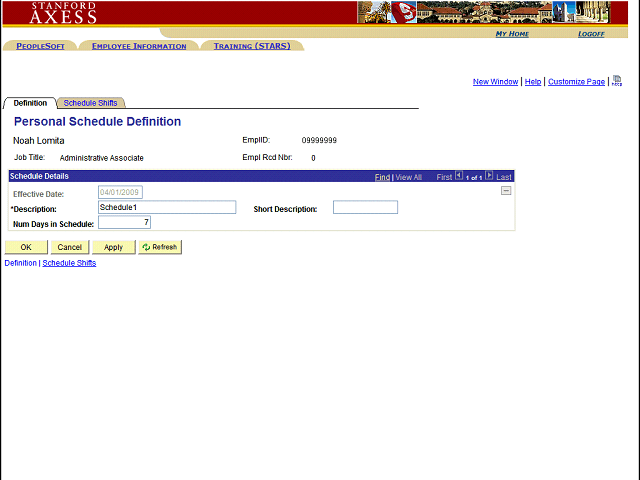The width and height of the screenshot is (640, 480).
Task: Click the Personal Schedule Definition heading
Action: click(x=97, y=121)
